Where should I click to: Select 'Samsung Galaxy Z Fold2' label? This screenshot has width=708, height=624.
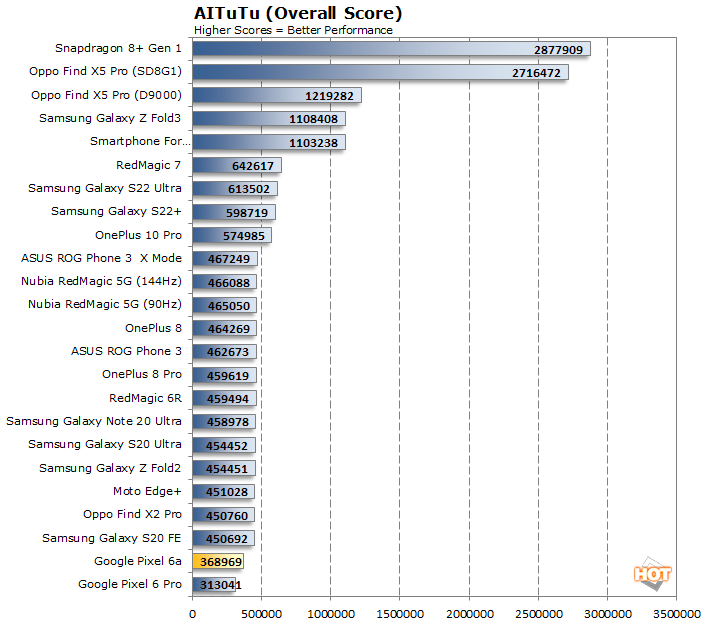pyautogui.click(x=110, y=468)
